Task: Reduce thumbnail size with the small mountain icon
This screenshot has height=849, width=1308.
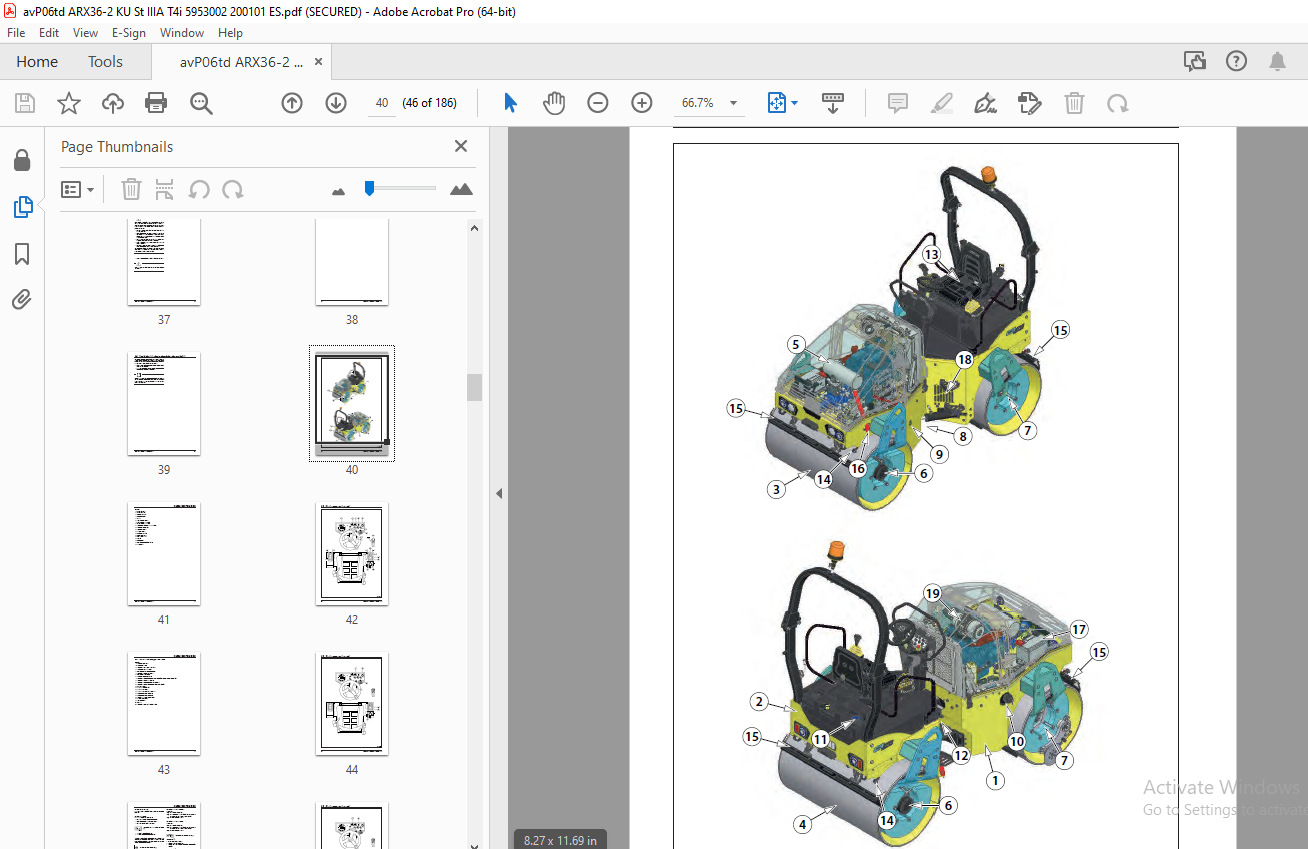Action: tap(338, 190)
